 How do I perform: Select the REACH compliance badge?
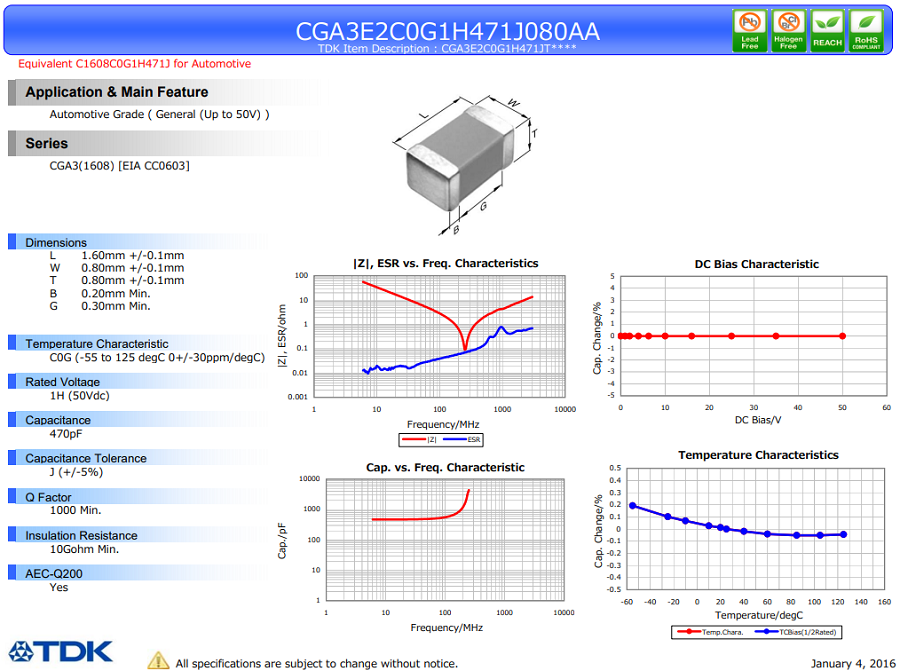point(827,31)
